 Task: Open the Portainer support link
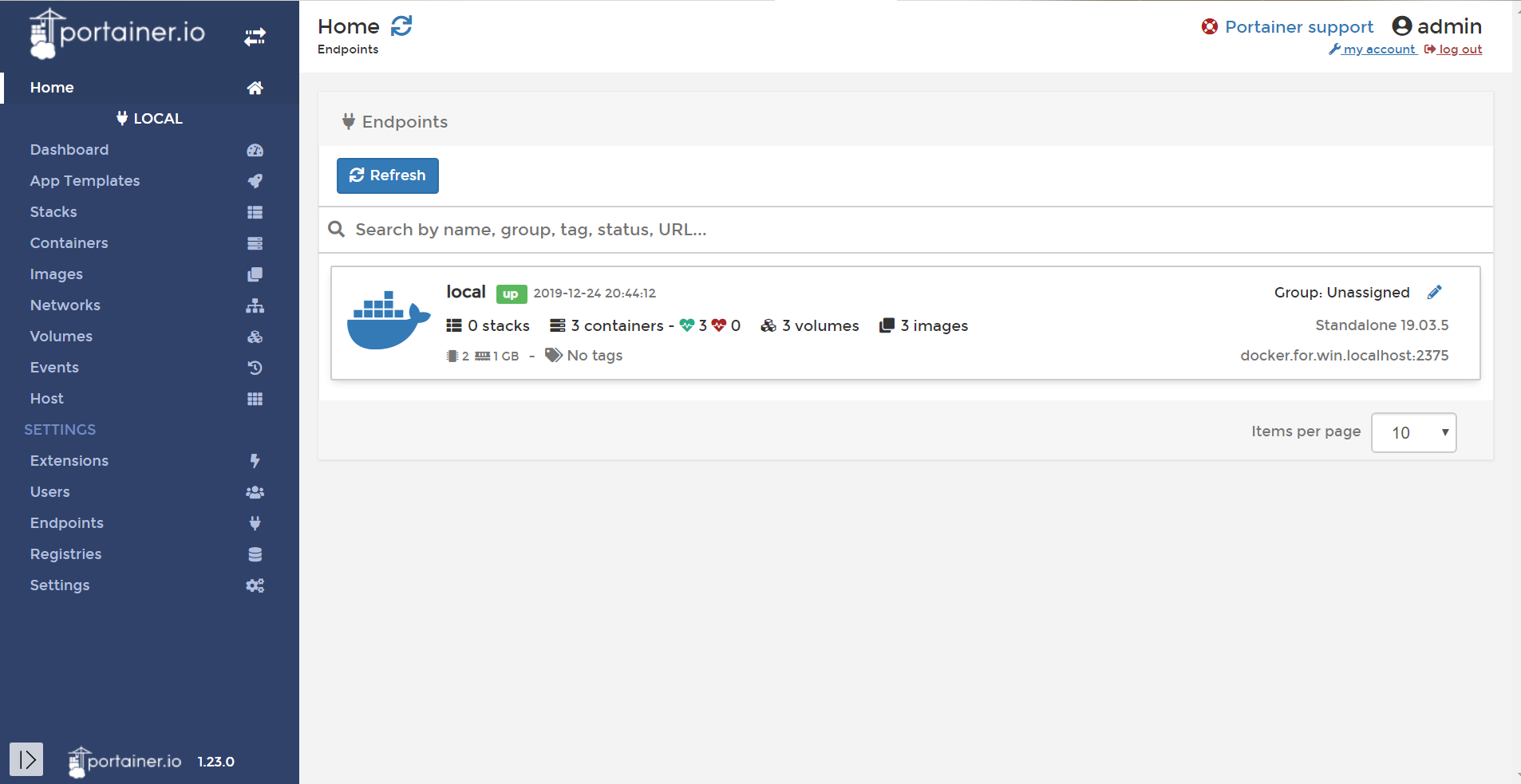[1298, 26]
